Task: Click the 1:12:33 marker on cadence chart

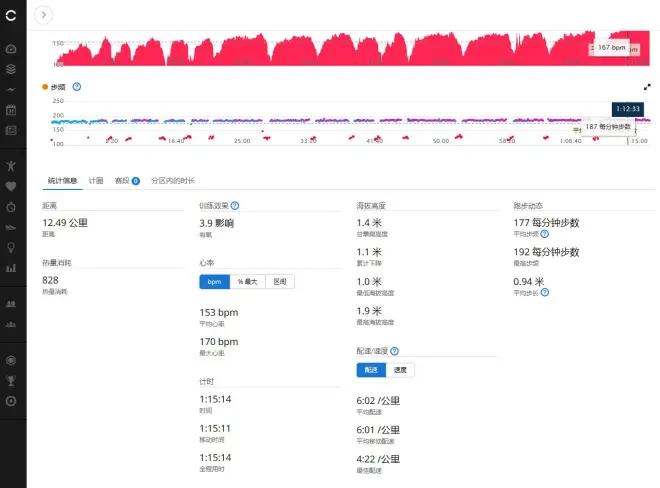Action: 627,108
